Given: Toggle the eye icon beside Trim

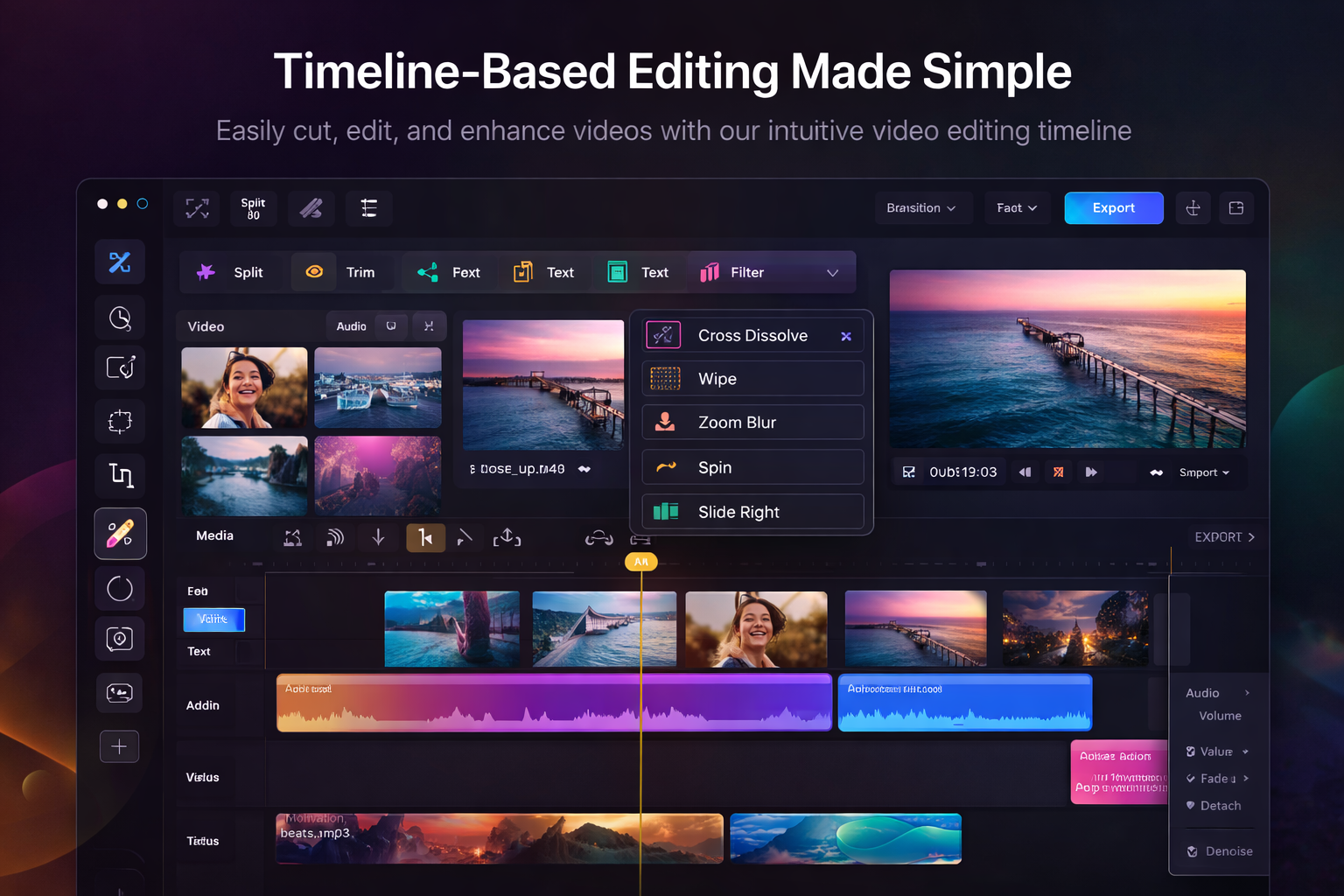Looking at the screenshot, I should click(313, 271).
